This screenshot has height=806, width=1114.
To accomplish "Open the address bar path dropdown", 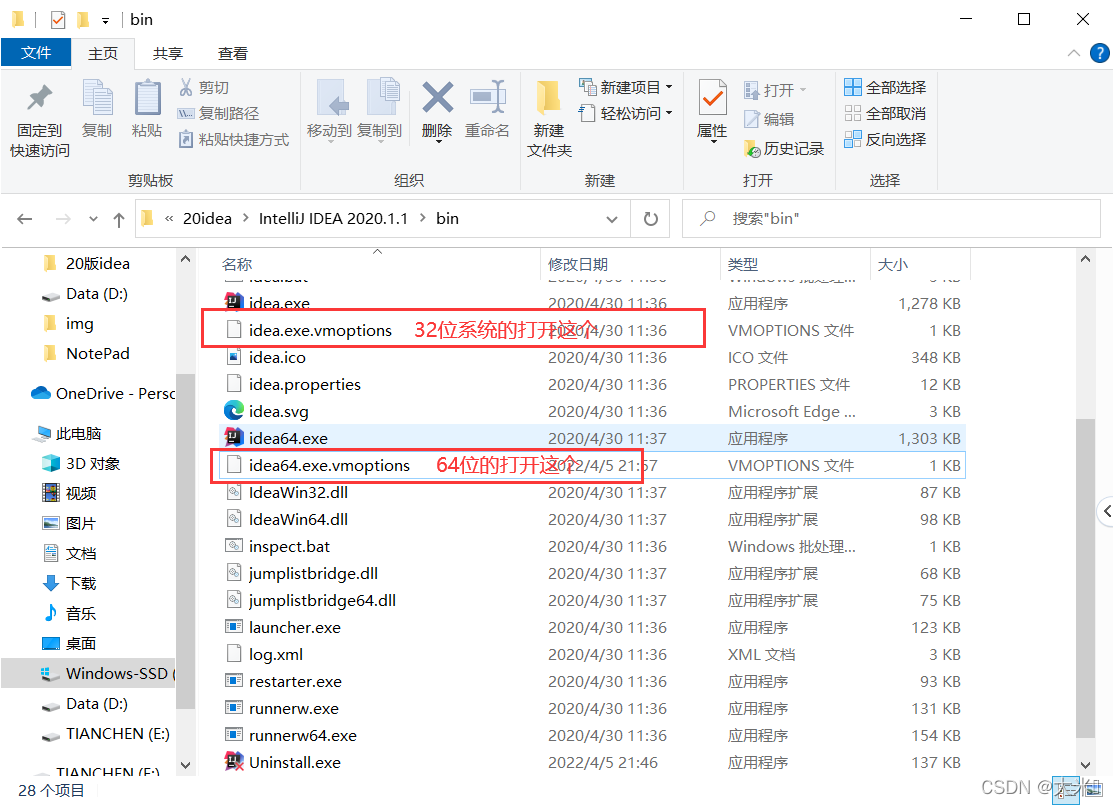I will [x=612, y=218].
